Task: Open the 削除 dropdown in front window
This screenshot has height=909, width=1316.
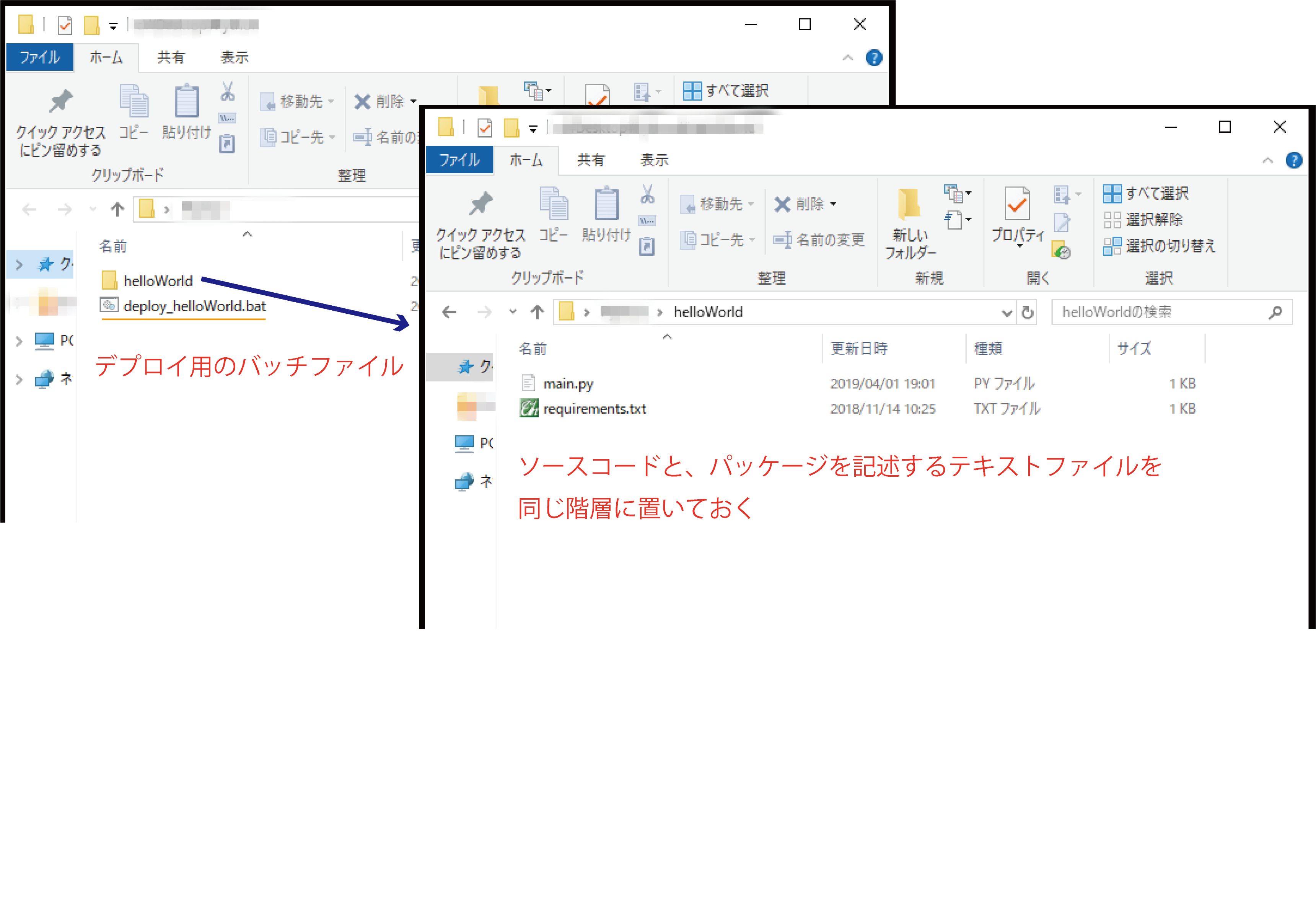Action: tap(834, 204)
